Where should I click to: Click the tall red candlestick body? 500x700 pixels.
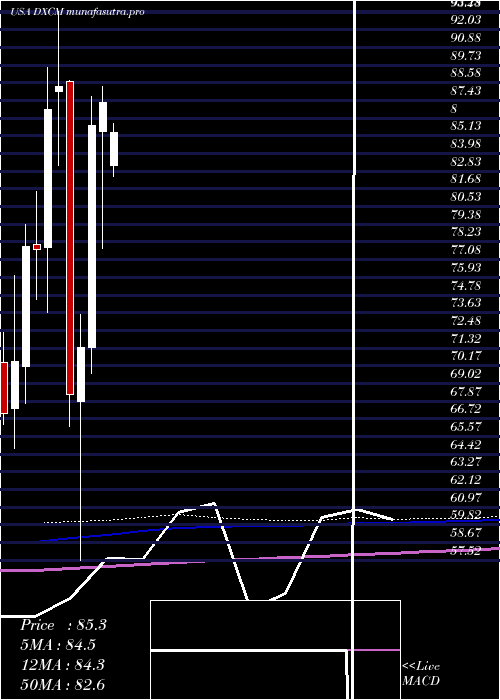pos(70,238)
